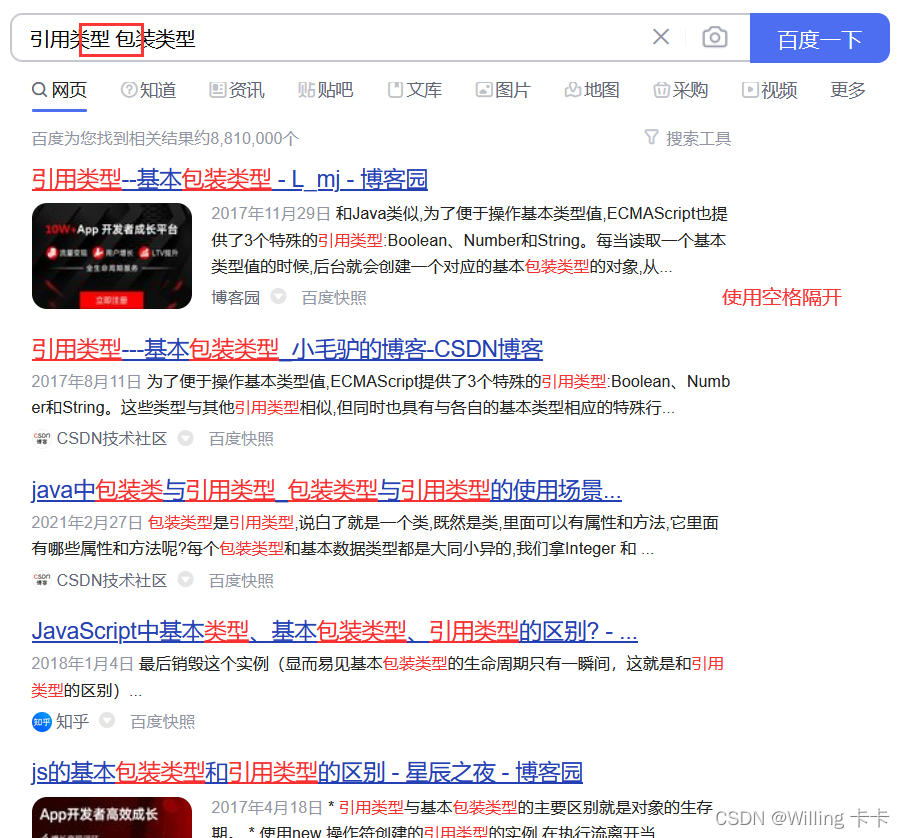Open the 地图 tab

tap(592, 90)
